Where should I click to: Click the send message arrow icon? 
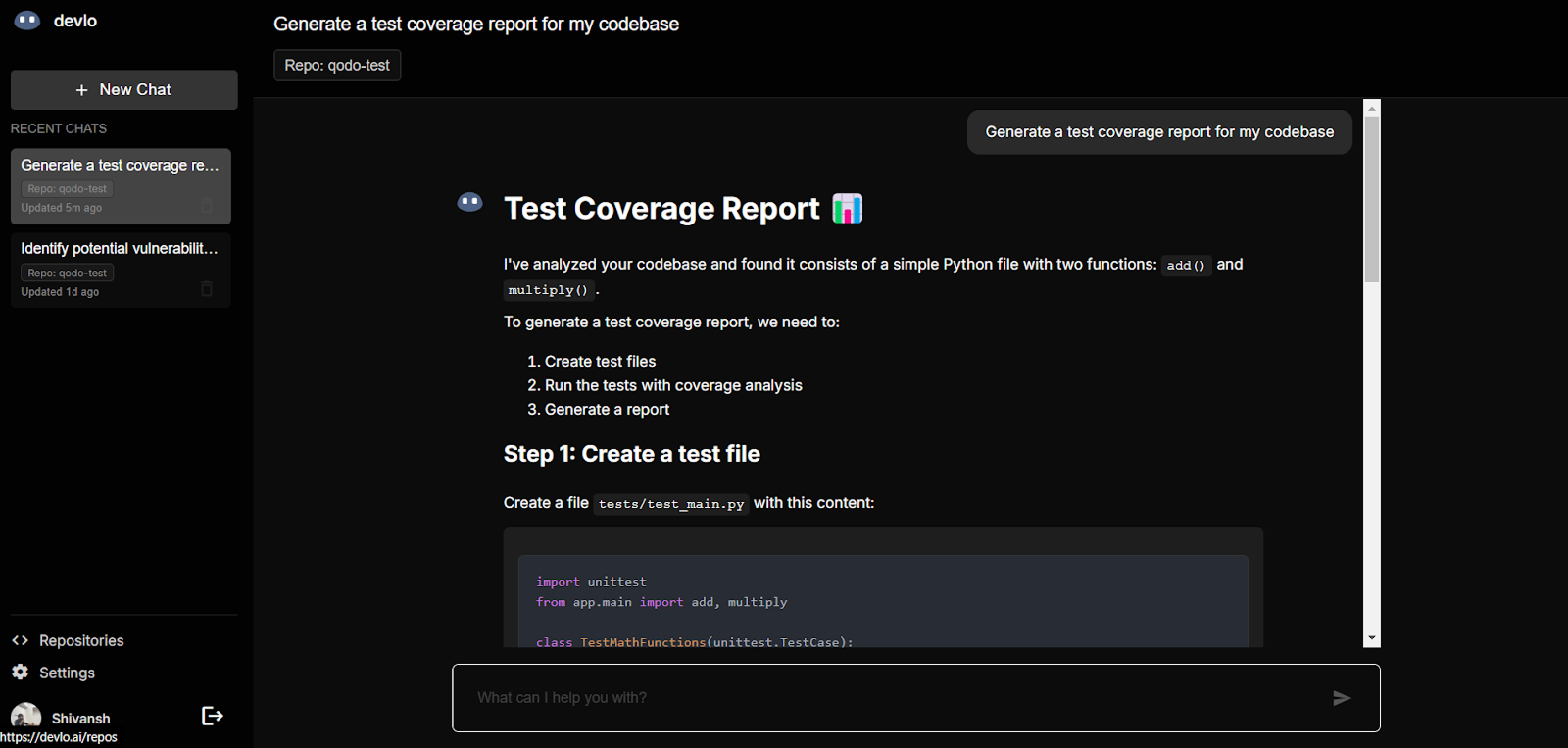(1342, 698)
